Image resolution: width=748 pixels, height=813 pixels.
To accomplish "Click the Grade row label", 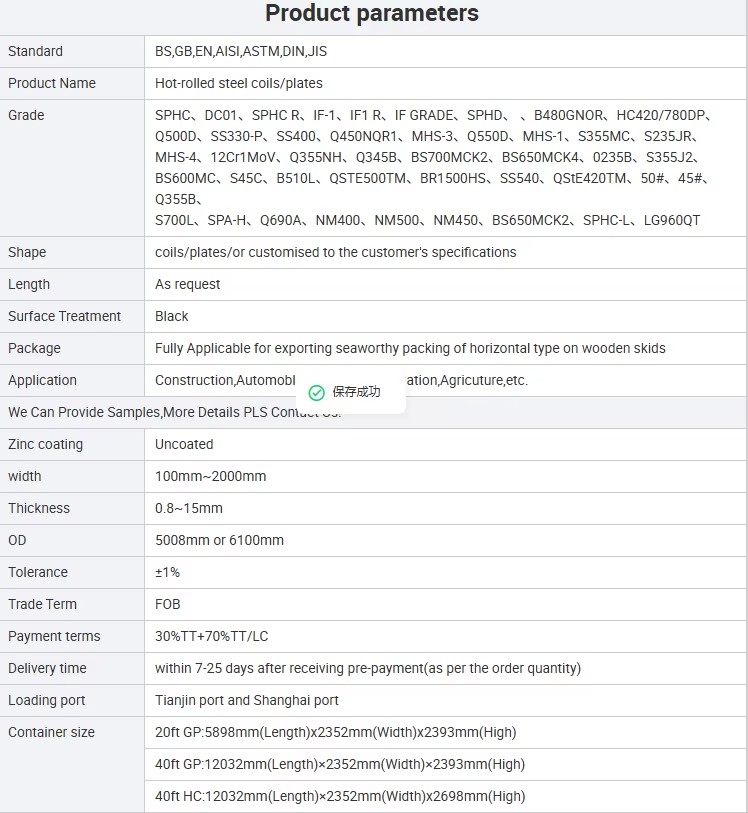I will (26, 115).
